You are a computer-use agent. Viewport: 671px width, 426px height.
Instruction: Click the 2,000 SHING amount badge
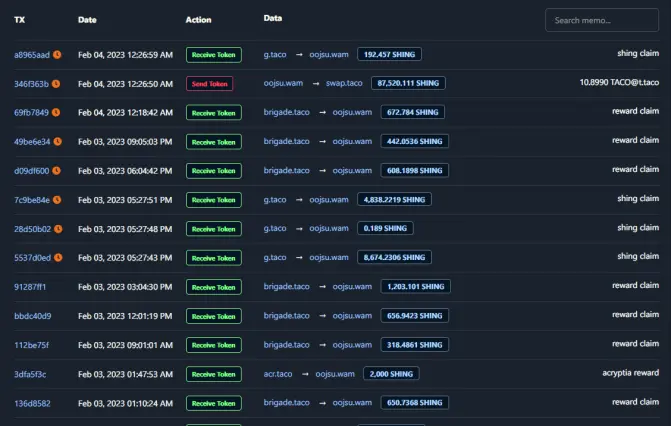coord(391,374)
